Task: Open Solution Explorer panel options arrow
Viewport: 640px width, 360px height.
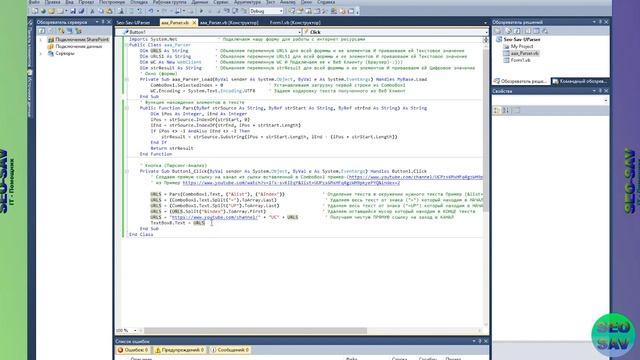Action: click(594, 22)
